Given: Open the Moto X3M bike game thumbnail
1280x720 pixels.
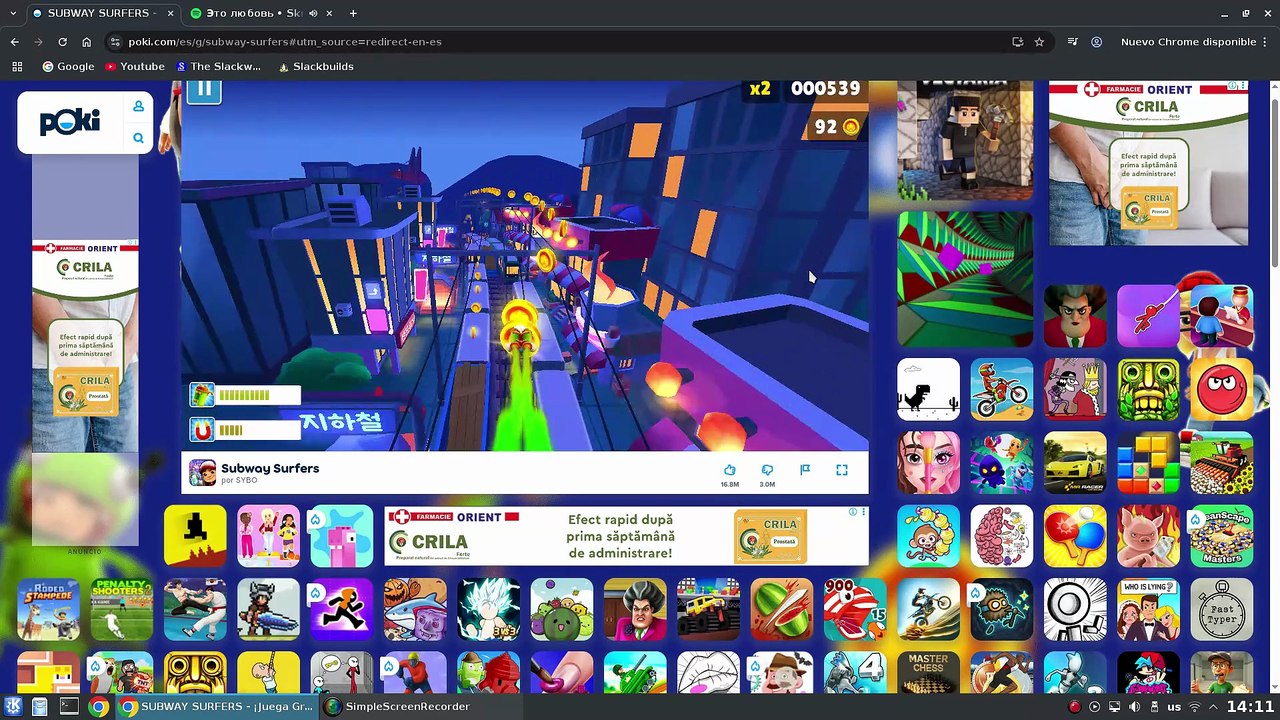Looking at the screenshot, I should pos(1001,389).
